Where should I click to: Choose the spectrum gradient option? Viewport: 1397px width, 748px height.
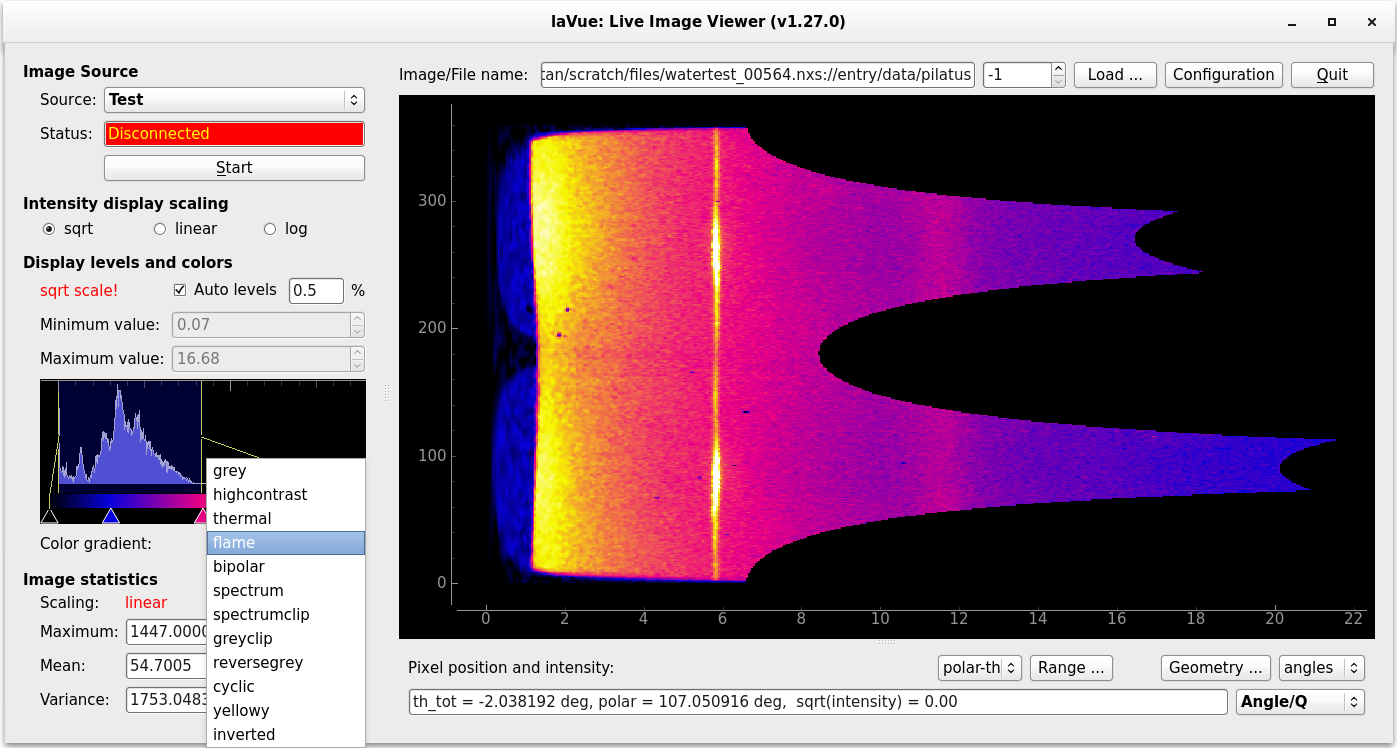[248, 591]
